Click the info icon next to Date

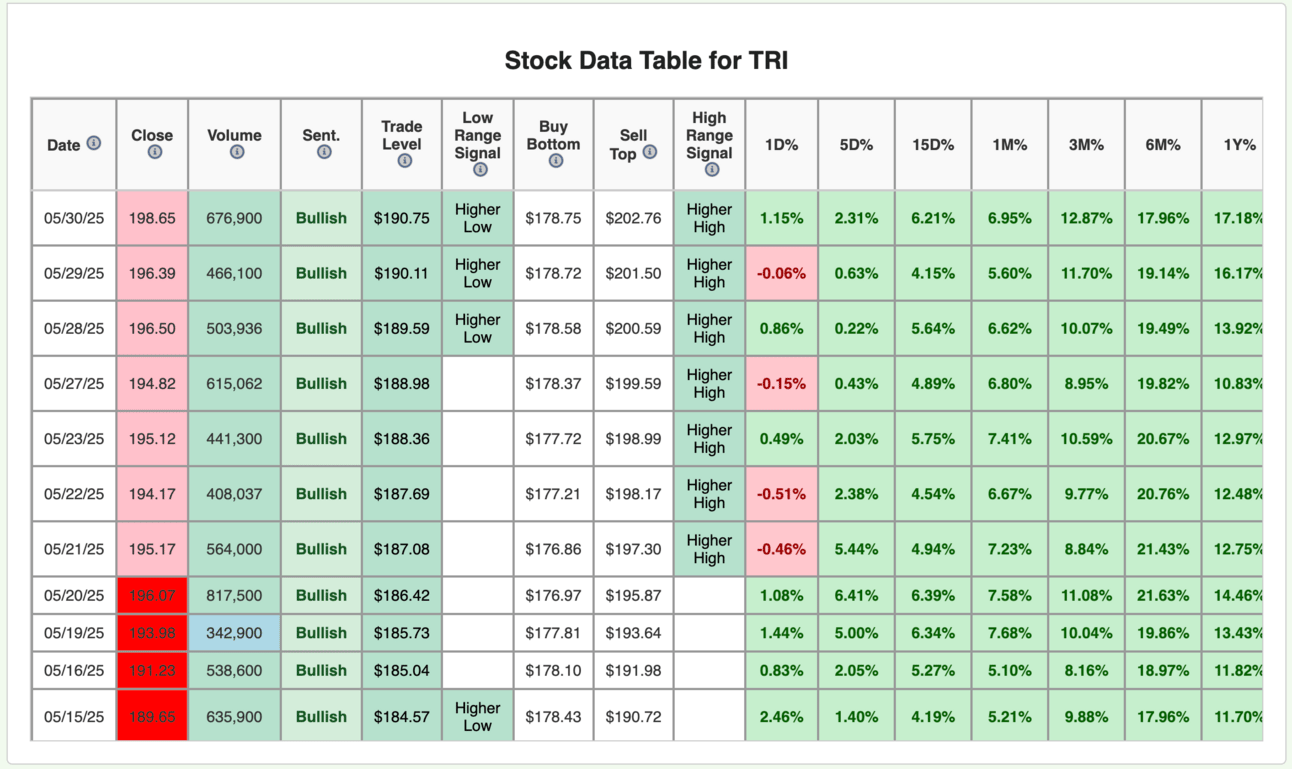coord(94,143)
